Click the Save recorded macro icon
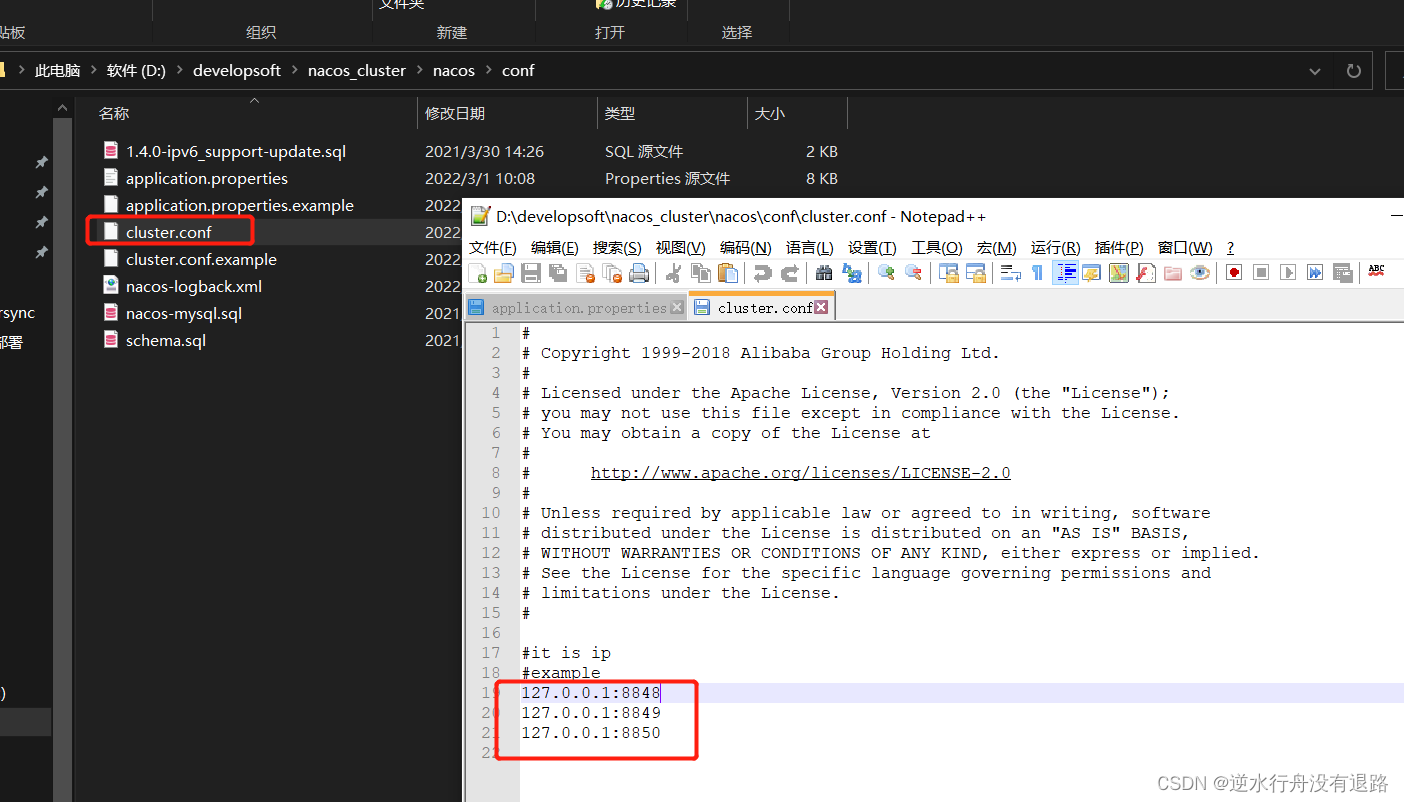The height and width of the screenshot is (802, 1404). 1343,272
